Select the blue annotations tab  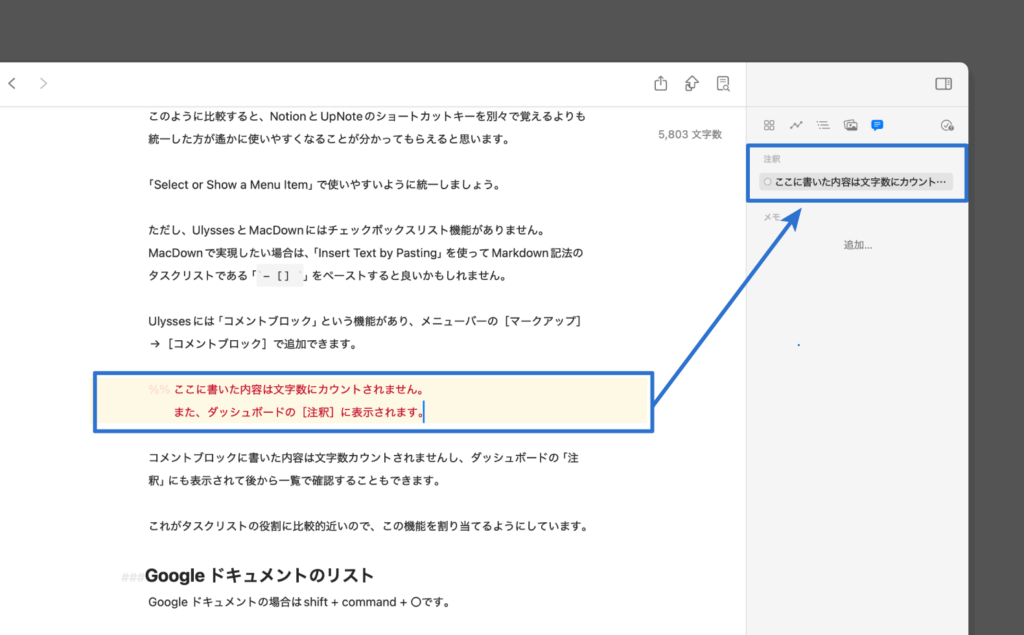[x=877, y=125]
